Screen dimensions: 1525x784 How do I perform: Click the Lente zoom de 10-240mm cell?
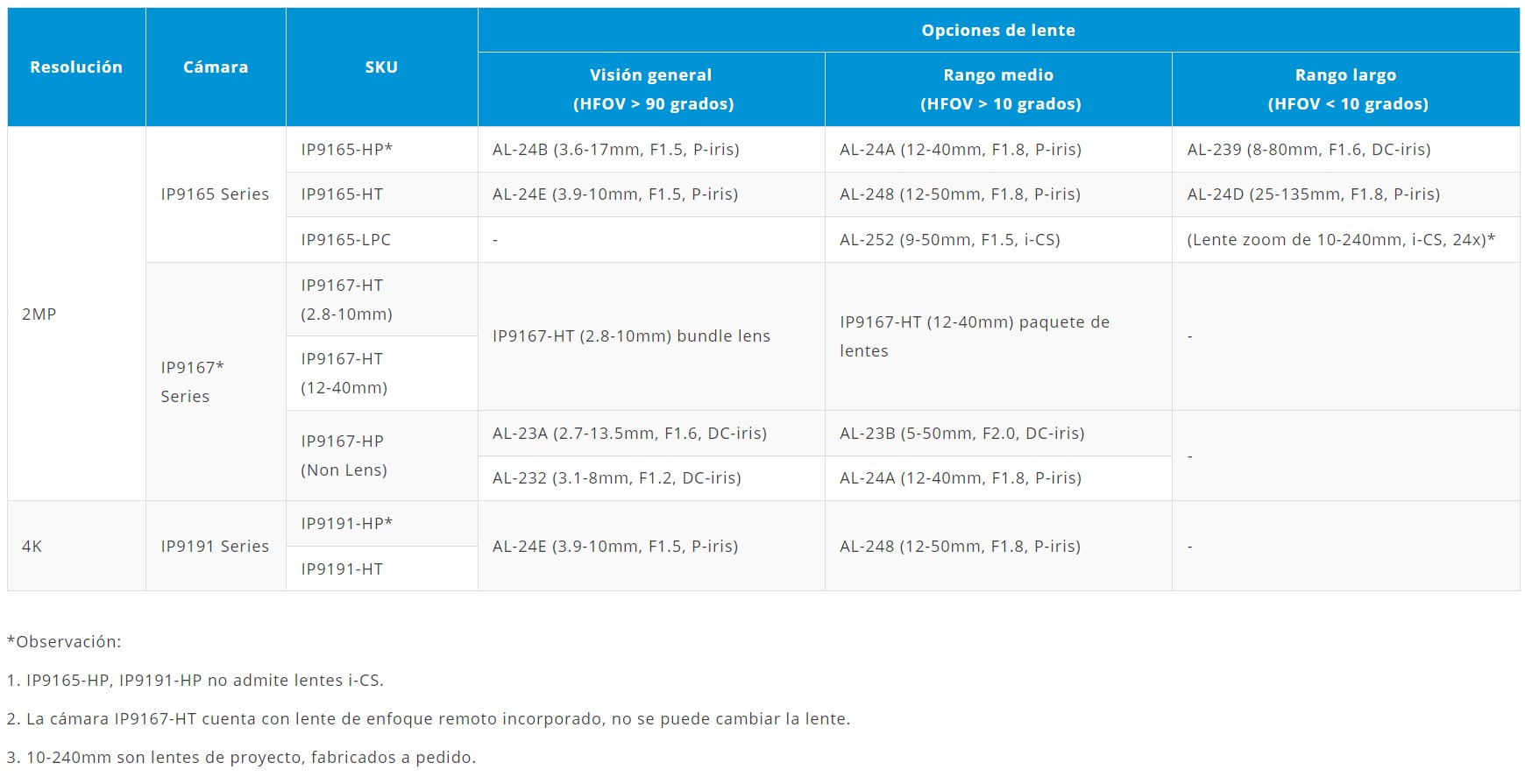pyautogui.click(x=1340, y=240)
